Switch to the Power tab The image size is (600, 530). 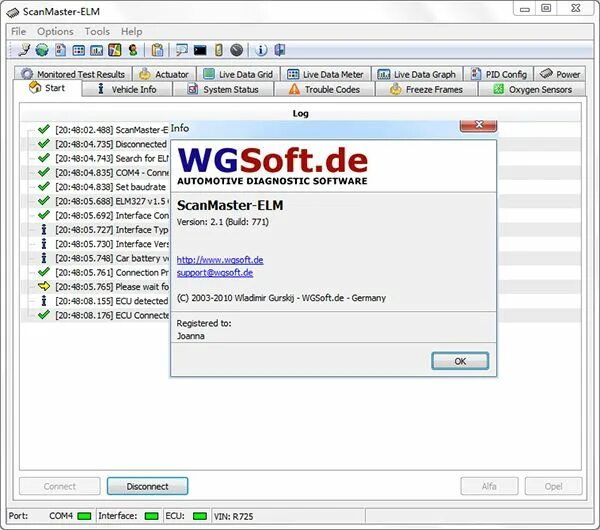click(x=559, y=74)
